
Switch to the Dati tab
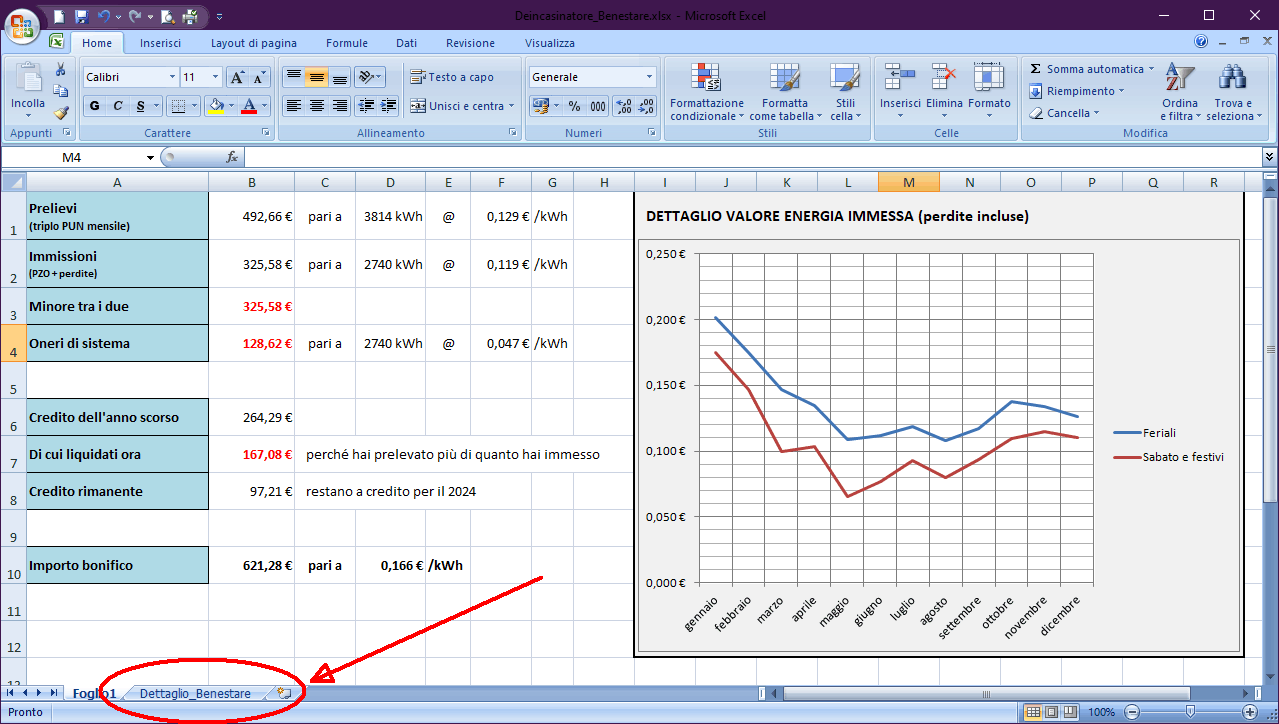click(x=406, y=43)
